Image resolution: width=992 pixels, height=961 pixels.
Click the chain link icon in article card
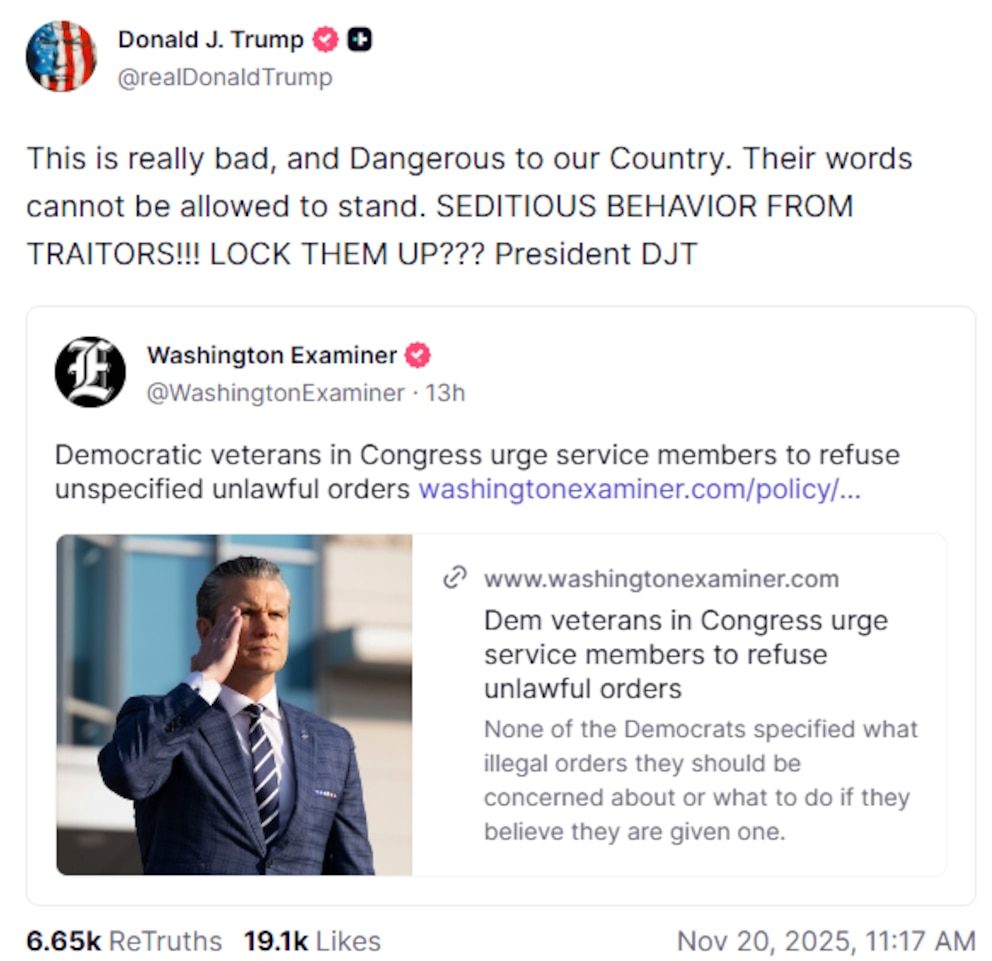click(x=456, y=578)
